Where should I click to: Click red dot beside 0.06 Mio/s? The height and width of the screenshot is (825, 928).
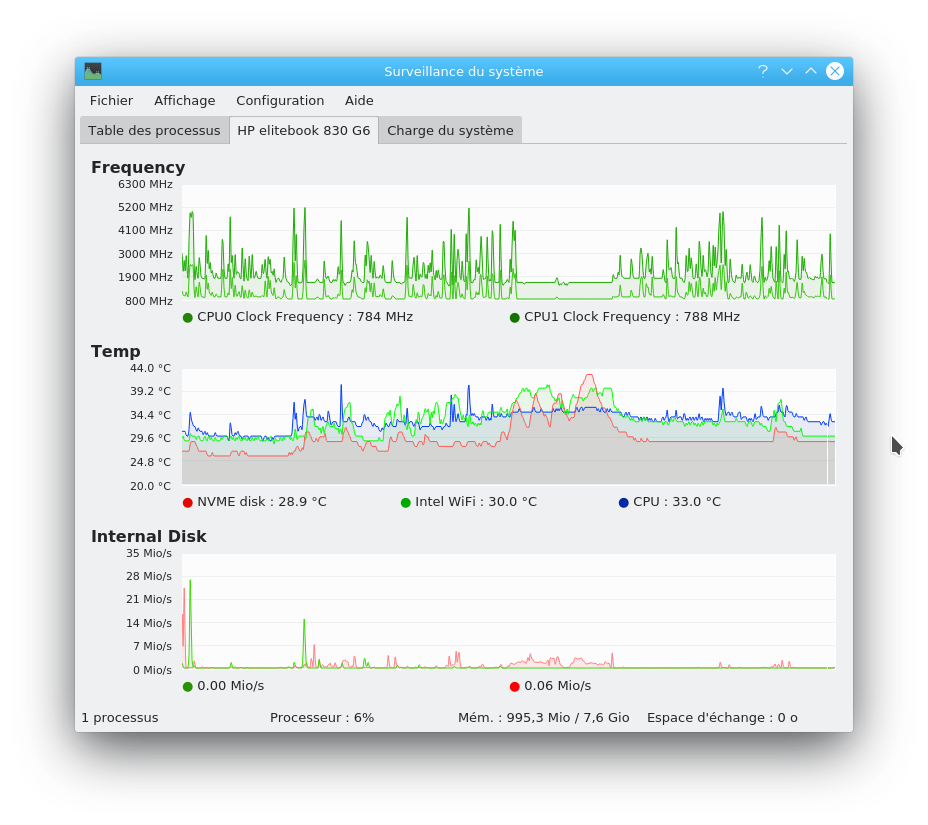point(514,687)
